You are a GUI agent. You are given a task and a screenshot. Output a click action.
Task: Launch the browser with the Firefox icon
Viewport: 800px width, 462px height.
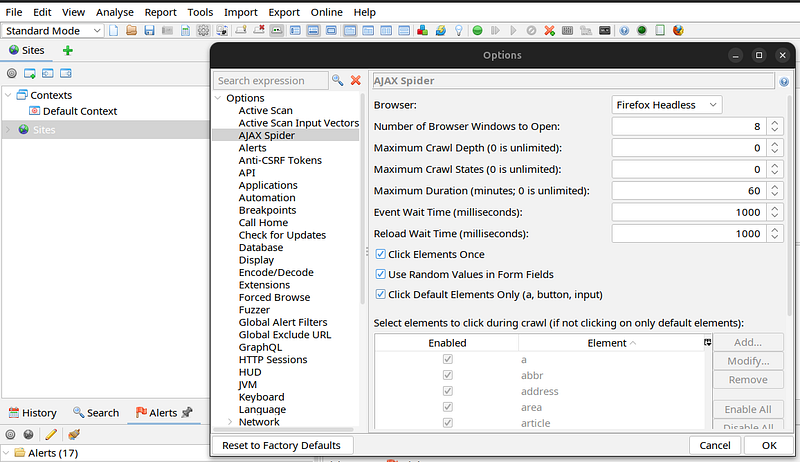(678, 31)
